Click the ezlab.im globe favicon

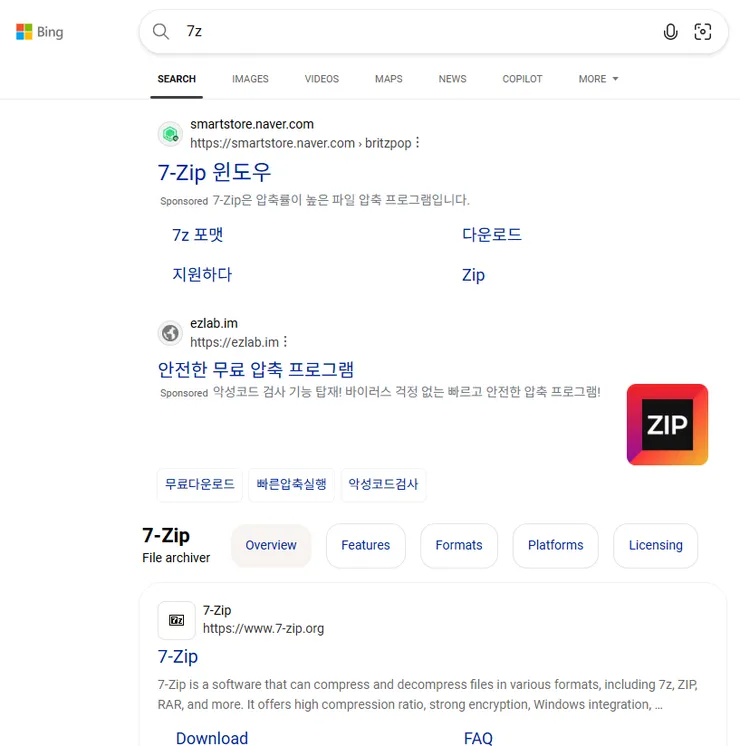(x=170, y=333)
